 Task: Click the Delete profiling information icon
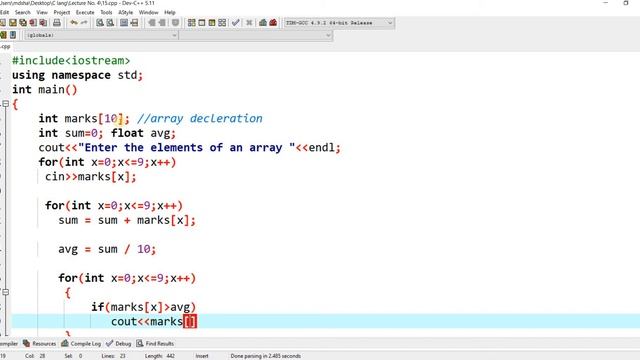(x=273, y=23)
